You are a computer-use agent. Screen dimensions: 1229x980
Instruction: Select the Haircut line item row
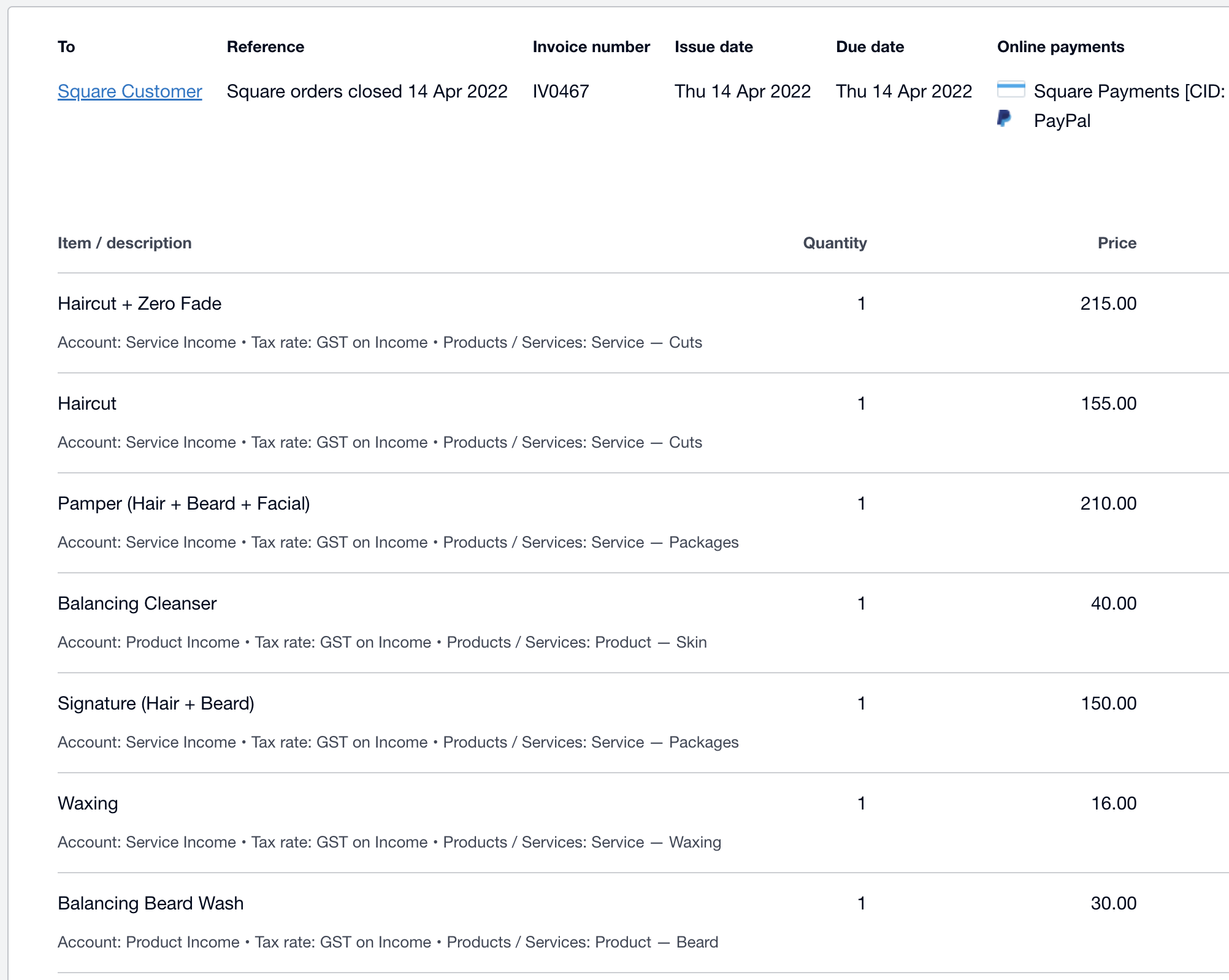(x=87, y=404)
